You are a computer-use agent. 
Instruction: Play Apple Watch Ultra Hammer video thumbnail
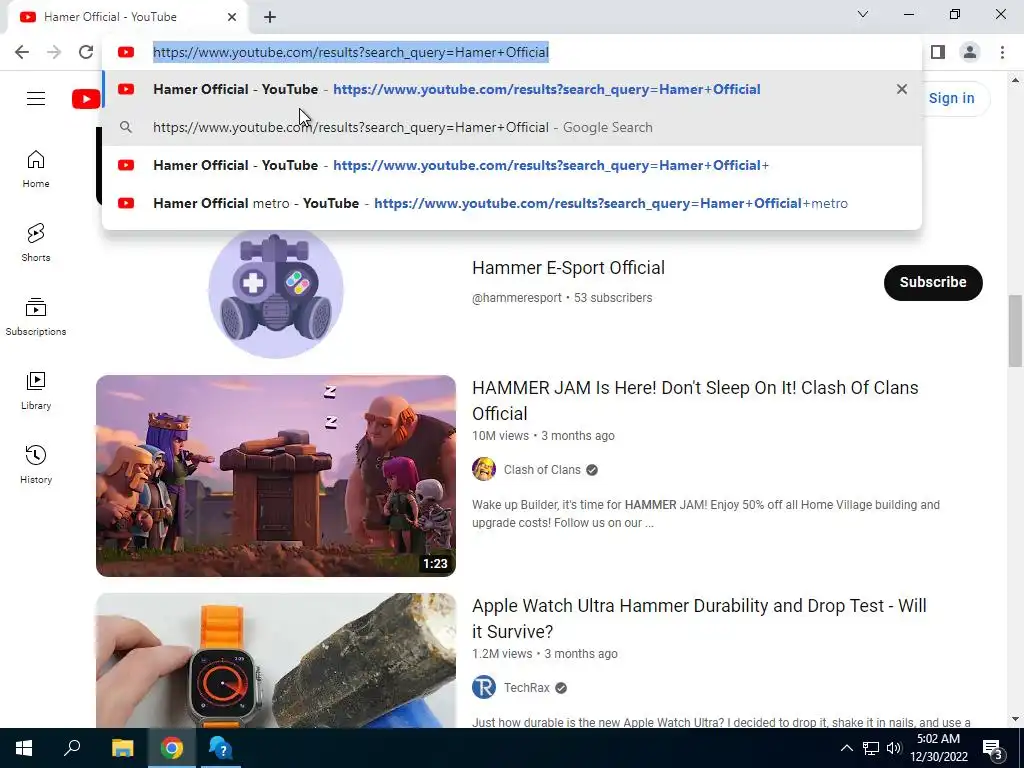[x=276, y=660]
